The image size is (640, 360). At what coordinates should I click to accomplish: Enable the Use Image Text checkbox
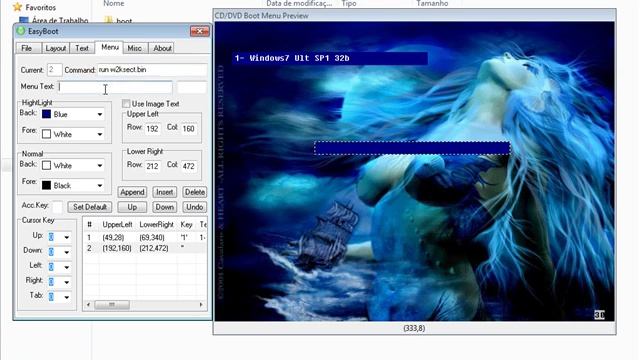coord(126,104)
